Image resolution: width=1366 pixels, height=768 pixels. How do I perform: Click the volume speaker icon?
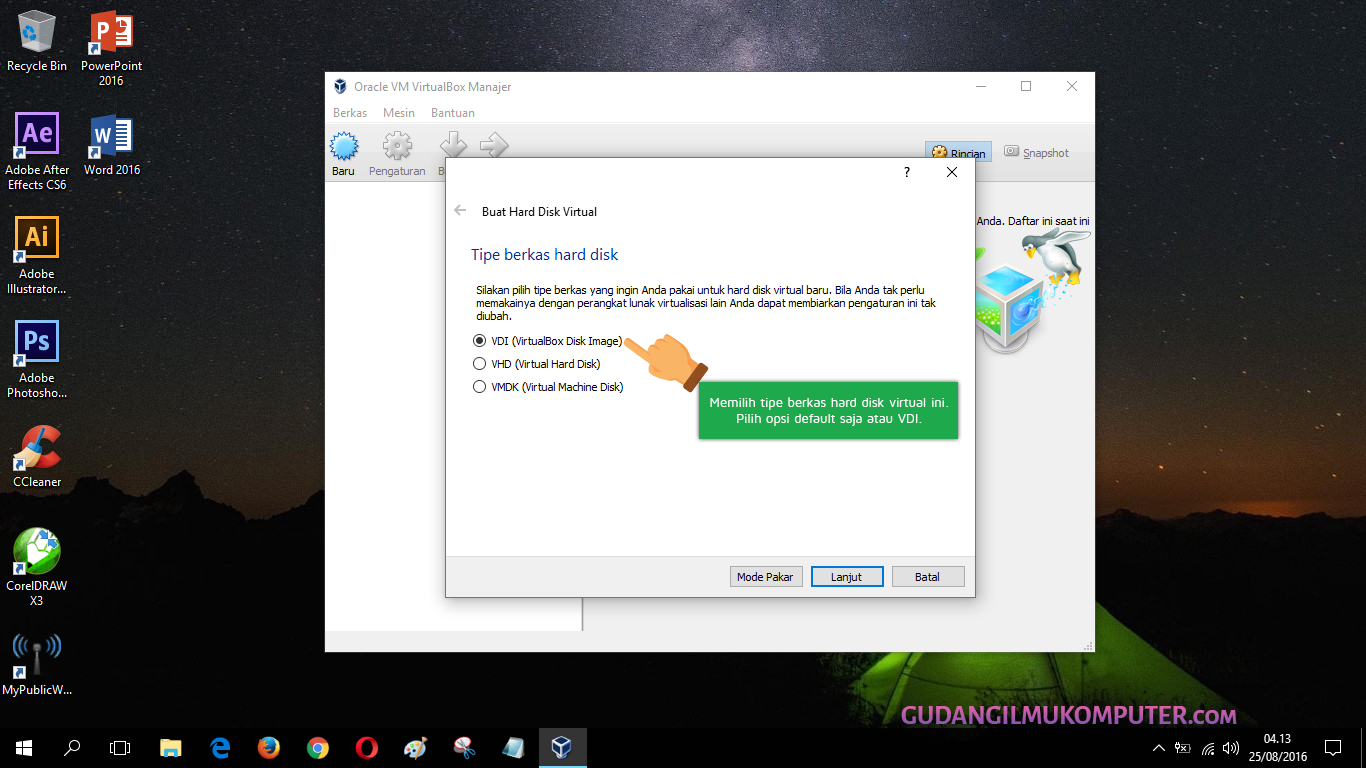[1231, 748]
